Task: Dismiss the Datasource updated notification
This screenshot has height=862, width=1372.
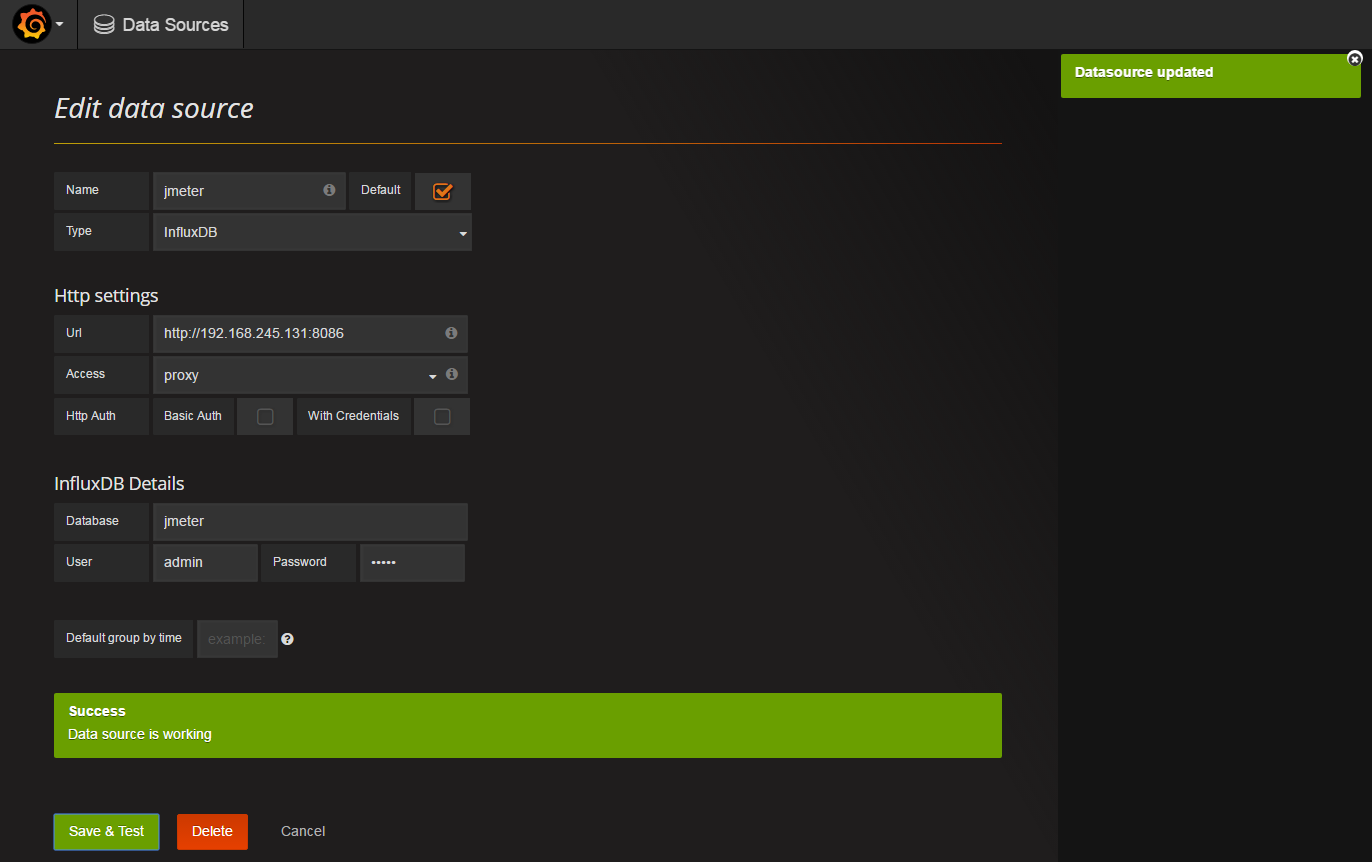Action: pos(1355,59)
